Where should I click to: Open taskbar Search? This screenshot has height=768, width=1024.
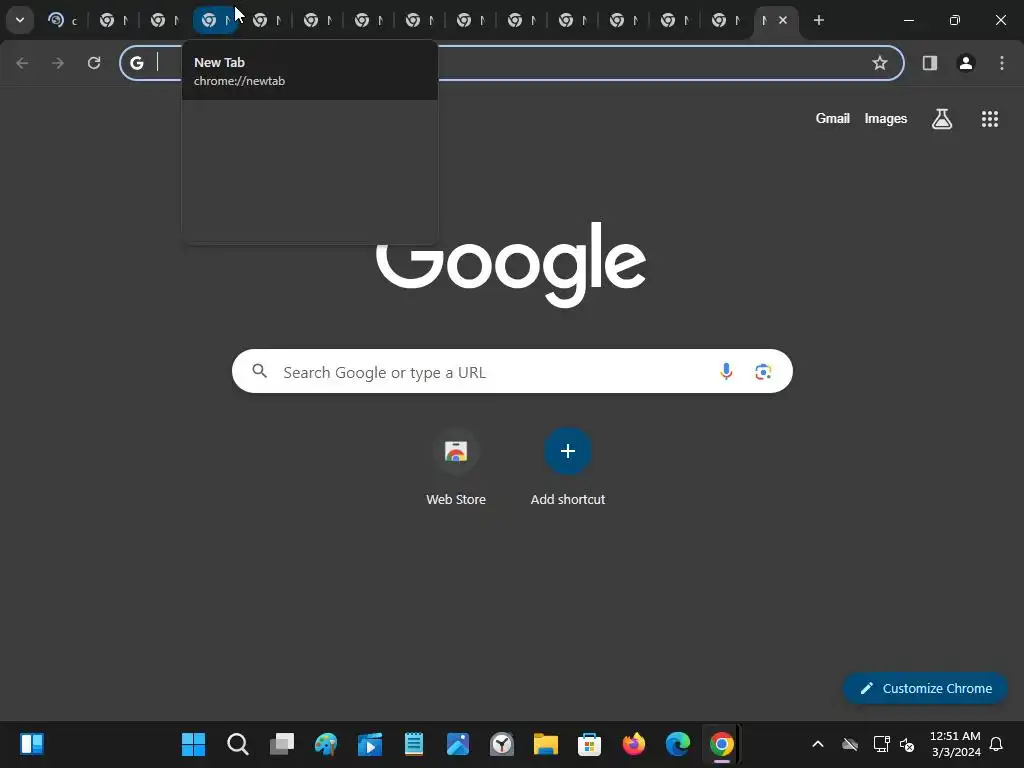(238, 744)
